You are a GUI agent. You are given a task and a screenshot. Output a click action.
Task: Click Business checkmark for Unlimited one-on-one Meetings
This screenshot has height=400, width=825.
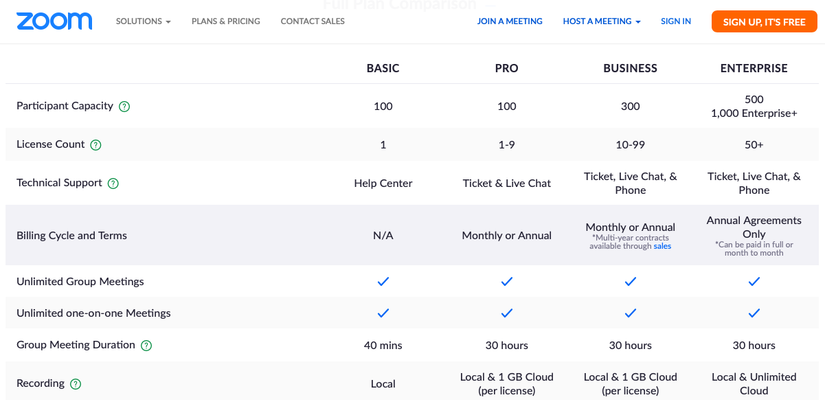(x=630, y=313)
